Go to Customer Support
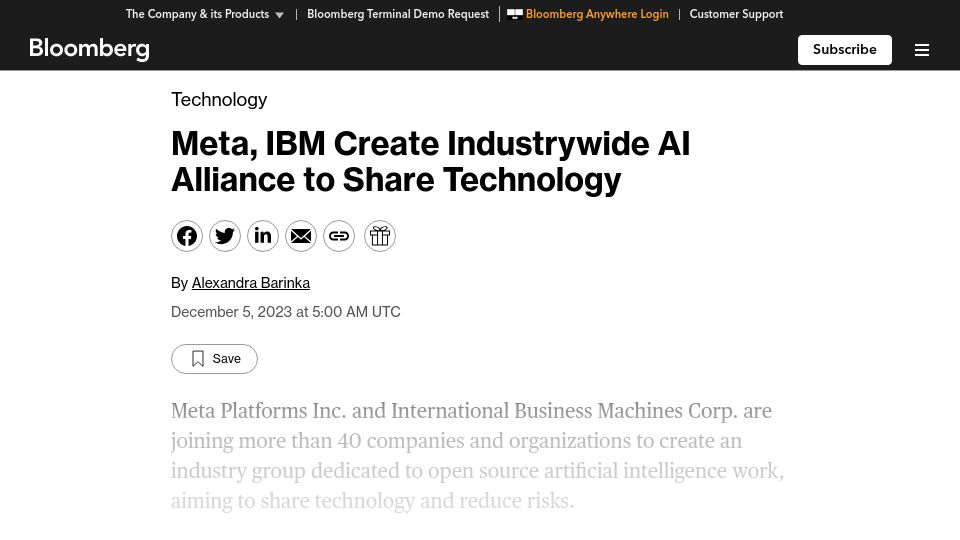960x540 pixels. (x=736, y=14)
